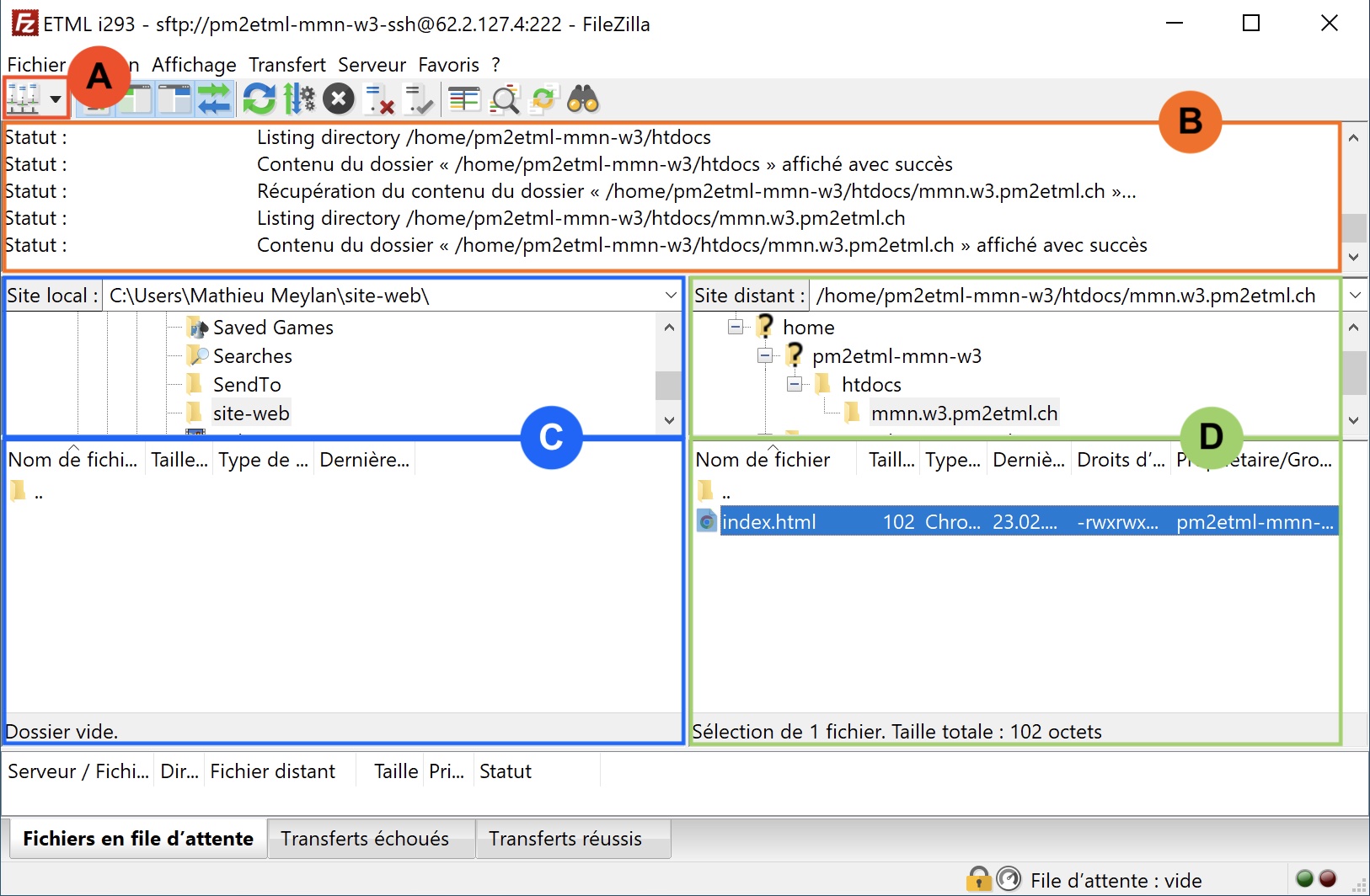Image resolution: width=1370 pixels, height=896 pixels.
Task: Open the Affichage menu
Action: (194, 65)
